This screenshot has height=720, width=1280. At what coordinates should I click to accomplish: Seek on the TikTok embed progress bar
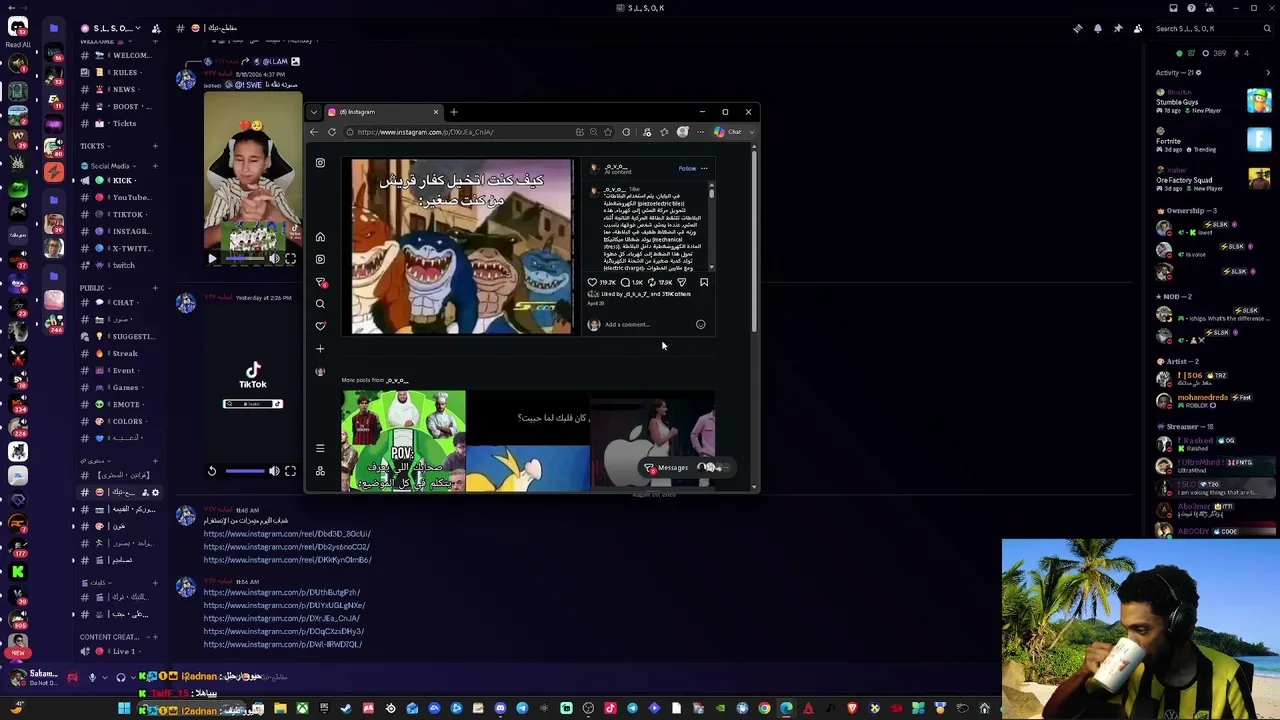coord(245,471)
